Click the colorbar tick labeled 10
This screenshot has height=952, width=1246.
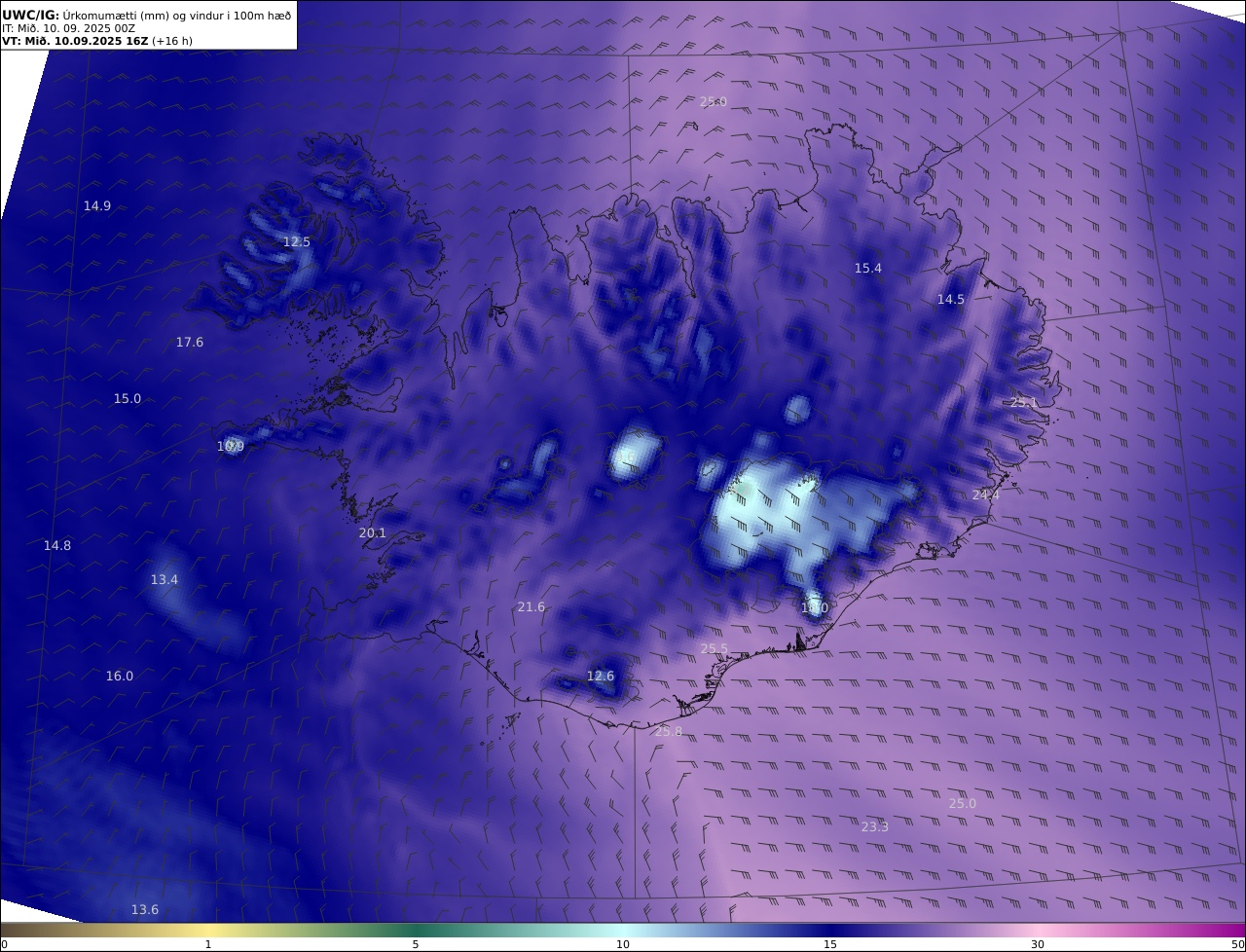point(623,944)
